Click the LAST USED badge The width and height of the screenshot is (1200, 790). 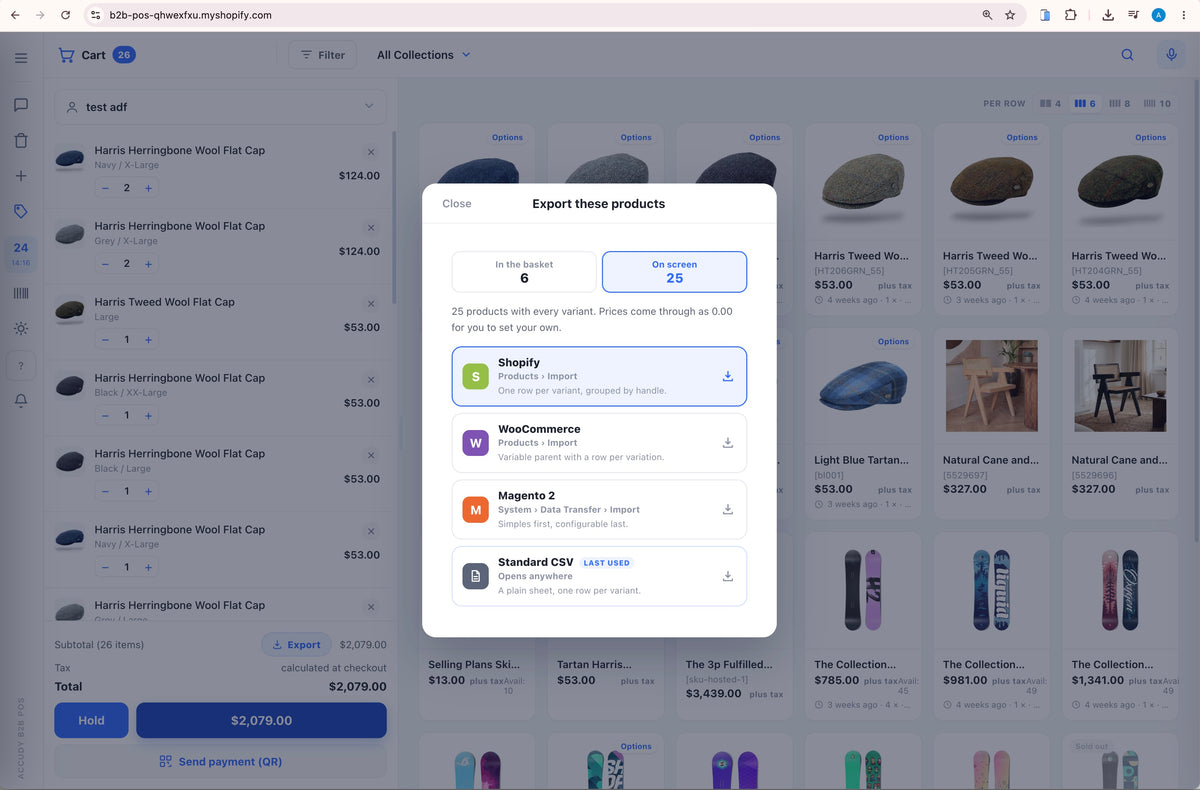click(607, 563)
